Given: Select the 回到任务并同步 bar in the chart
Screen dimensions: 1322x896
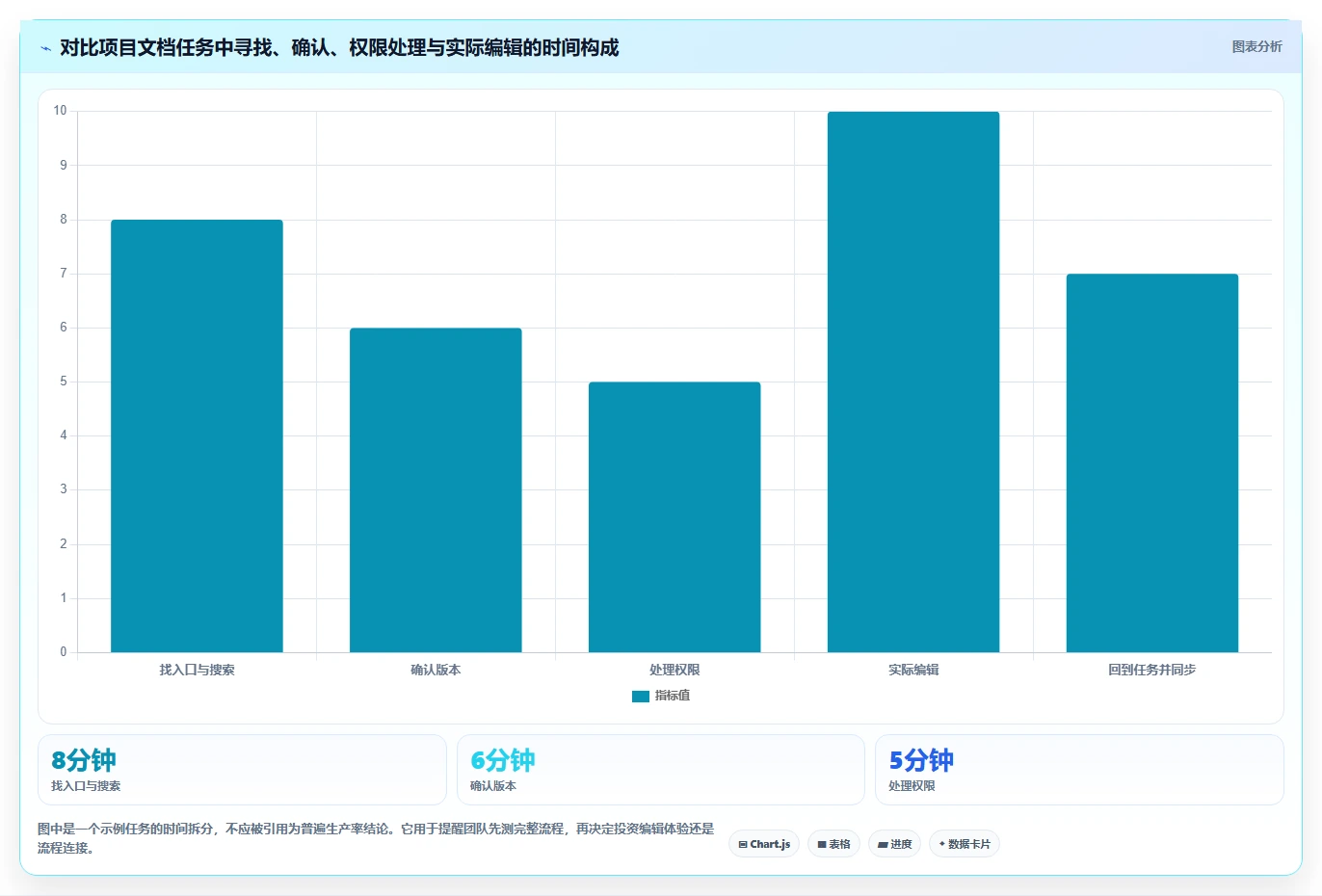Looking at the screenshot, I should (x=1152, y=463).
